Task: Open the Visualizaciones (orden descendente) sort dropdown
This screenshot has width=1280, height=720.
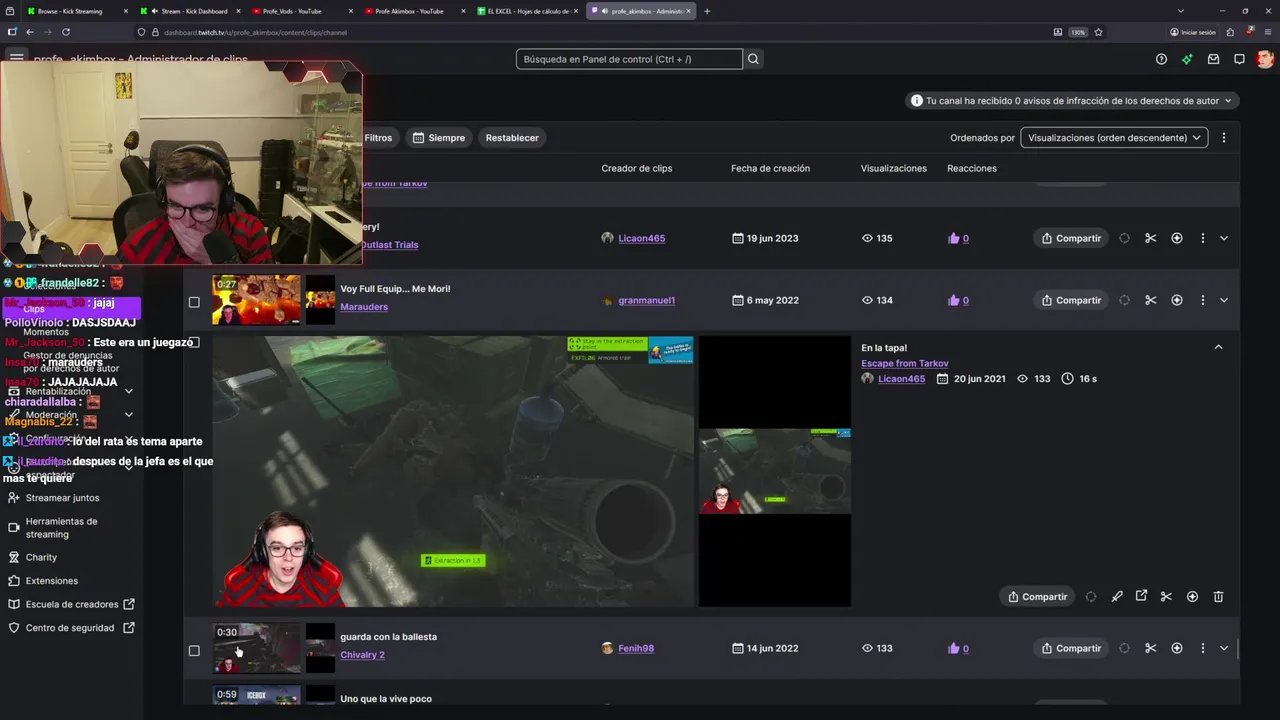Action: pyautogui.click(x=1114, y=138)
